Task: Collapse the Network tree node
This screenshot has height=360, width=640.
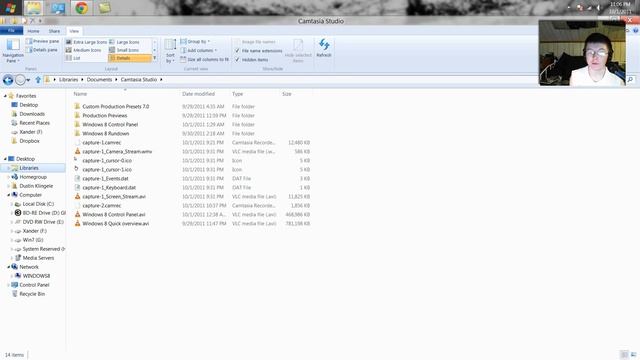Action: point(9,267)
